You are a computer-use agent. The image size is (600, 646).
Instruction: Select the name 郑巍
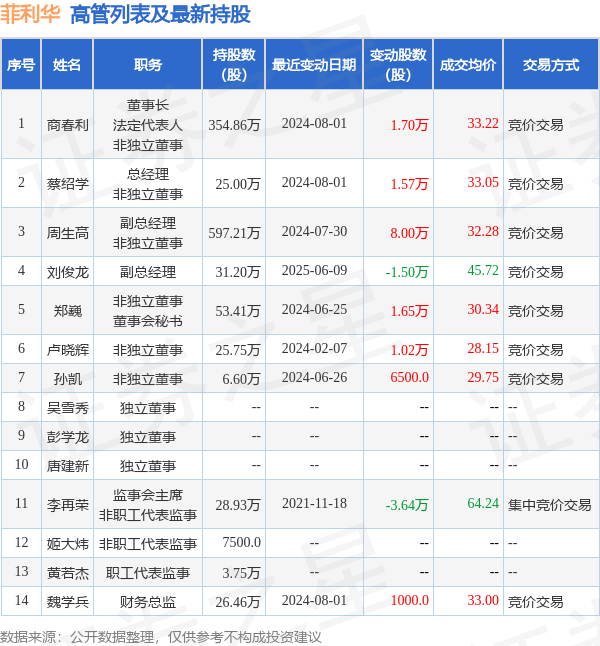(68, 311)
